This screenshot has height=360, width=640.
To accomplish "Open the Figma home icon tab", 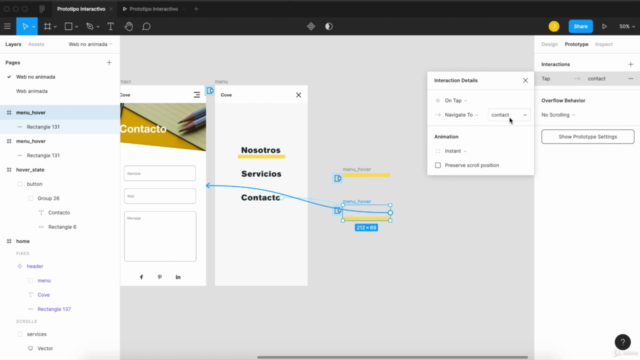I will click(x=42, y=9).
